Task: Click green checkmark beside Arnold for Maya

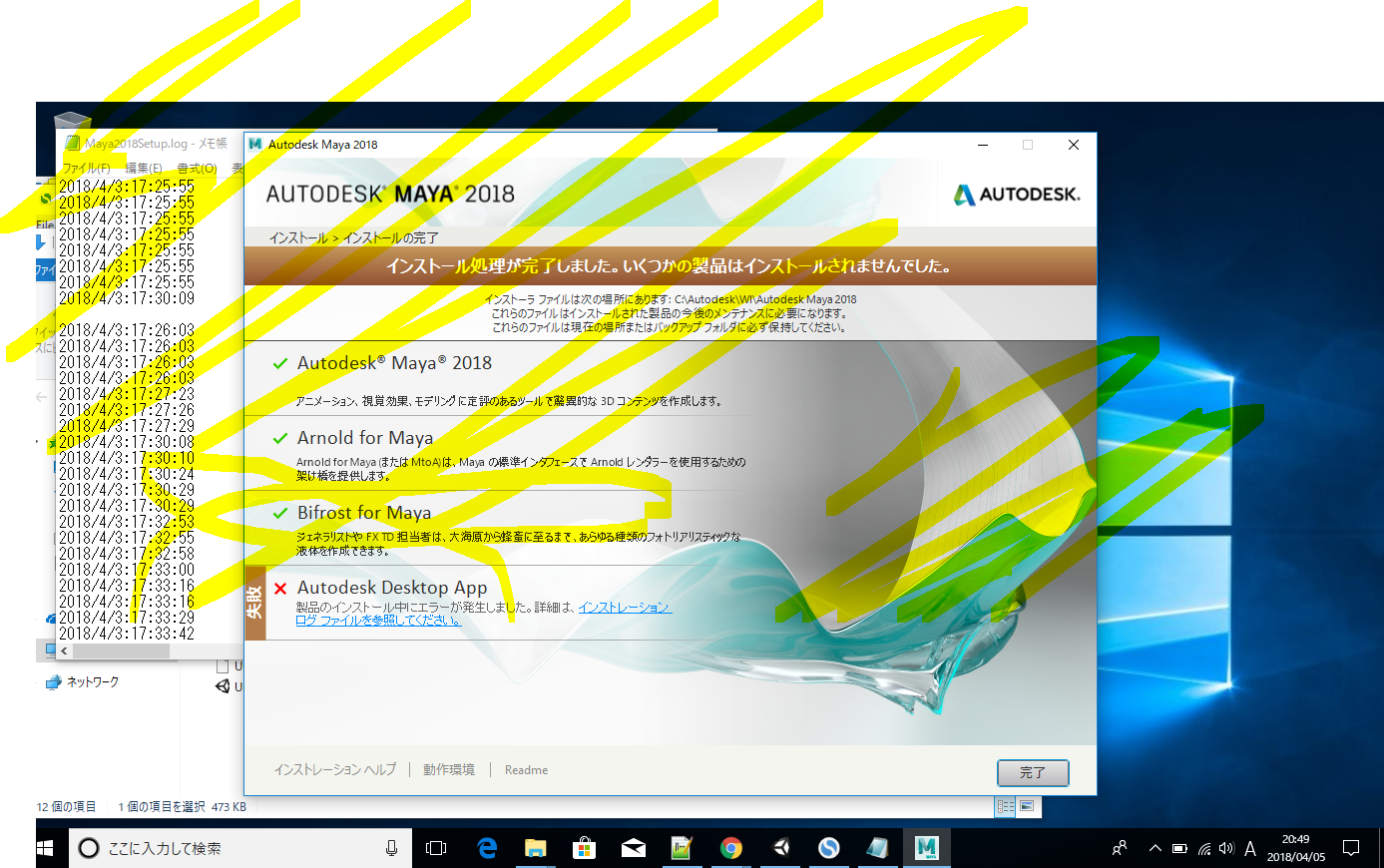Action: coord(280,439)
